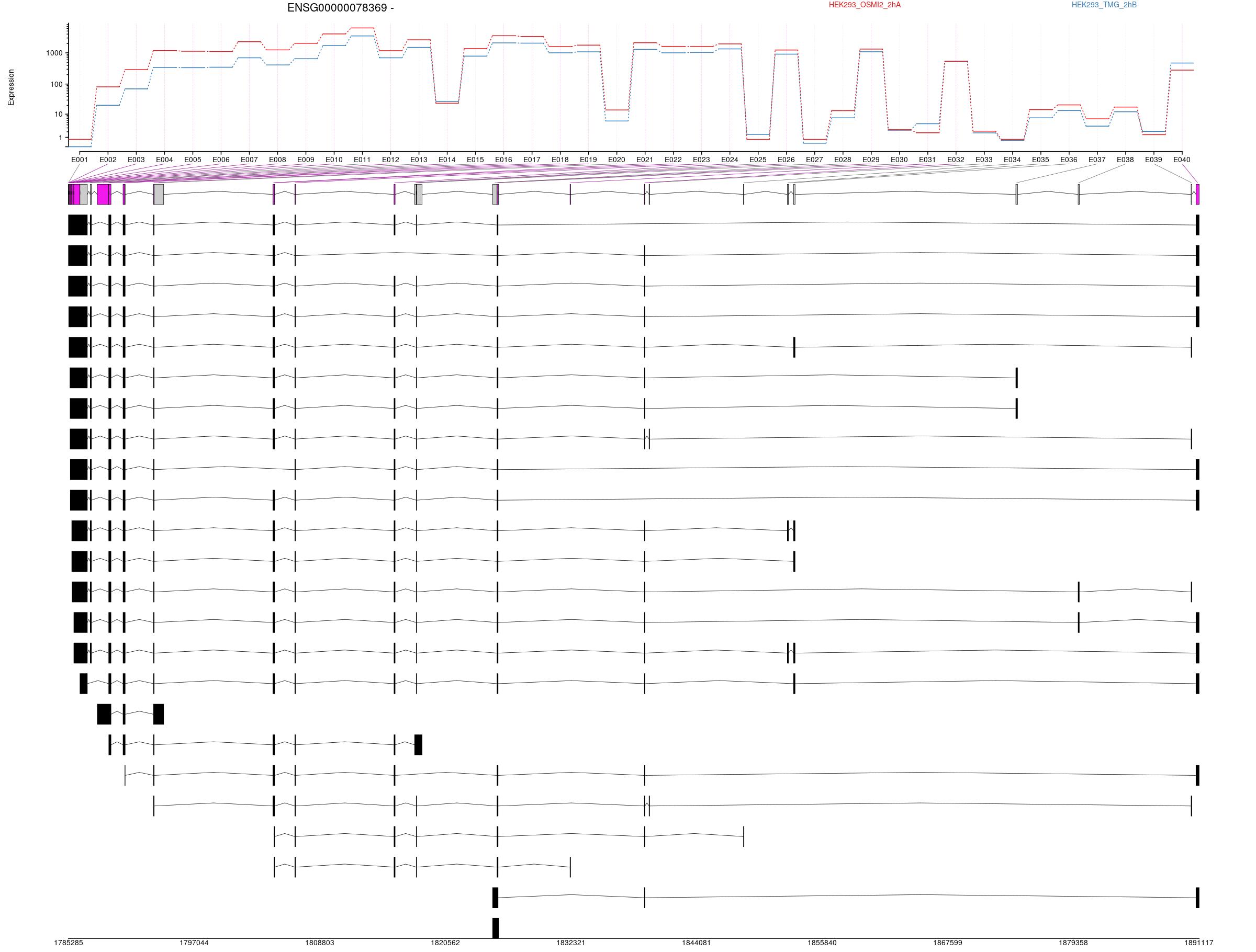Image resolution: width=1256 pixels, height=952 pixels.
Task: Click the exon label E001
Action: pyautogui.click(x=80, y=160)
